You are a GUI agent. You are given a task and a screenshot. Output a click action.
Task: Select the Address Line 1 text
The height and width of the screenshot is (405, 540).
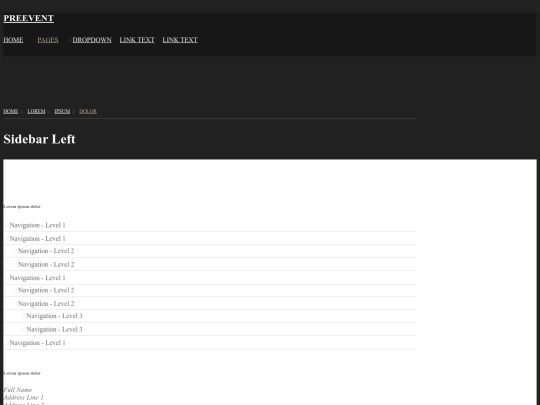click(x=23, y=397)
